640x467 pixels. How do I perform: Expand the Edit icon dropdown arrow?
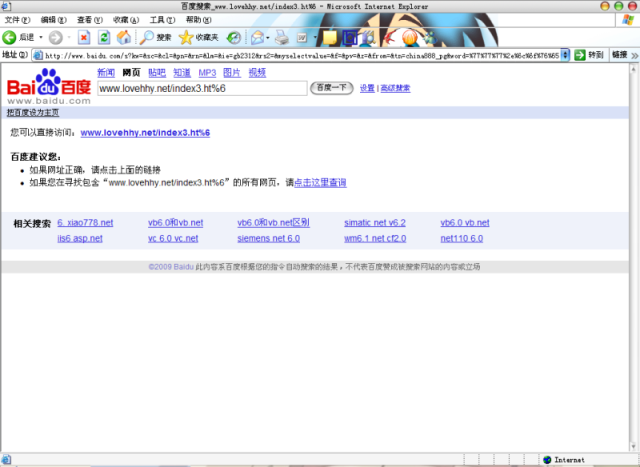tap(315, 38)
